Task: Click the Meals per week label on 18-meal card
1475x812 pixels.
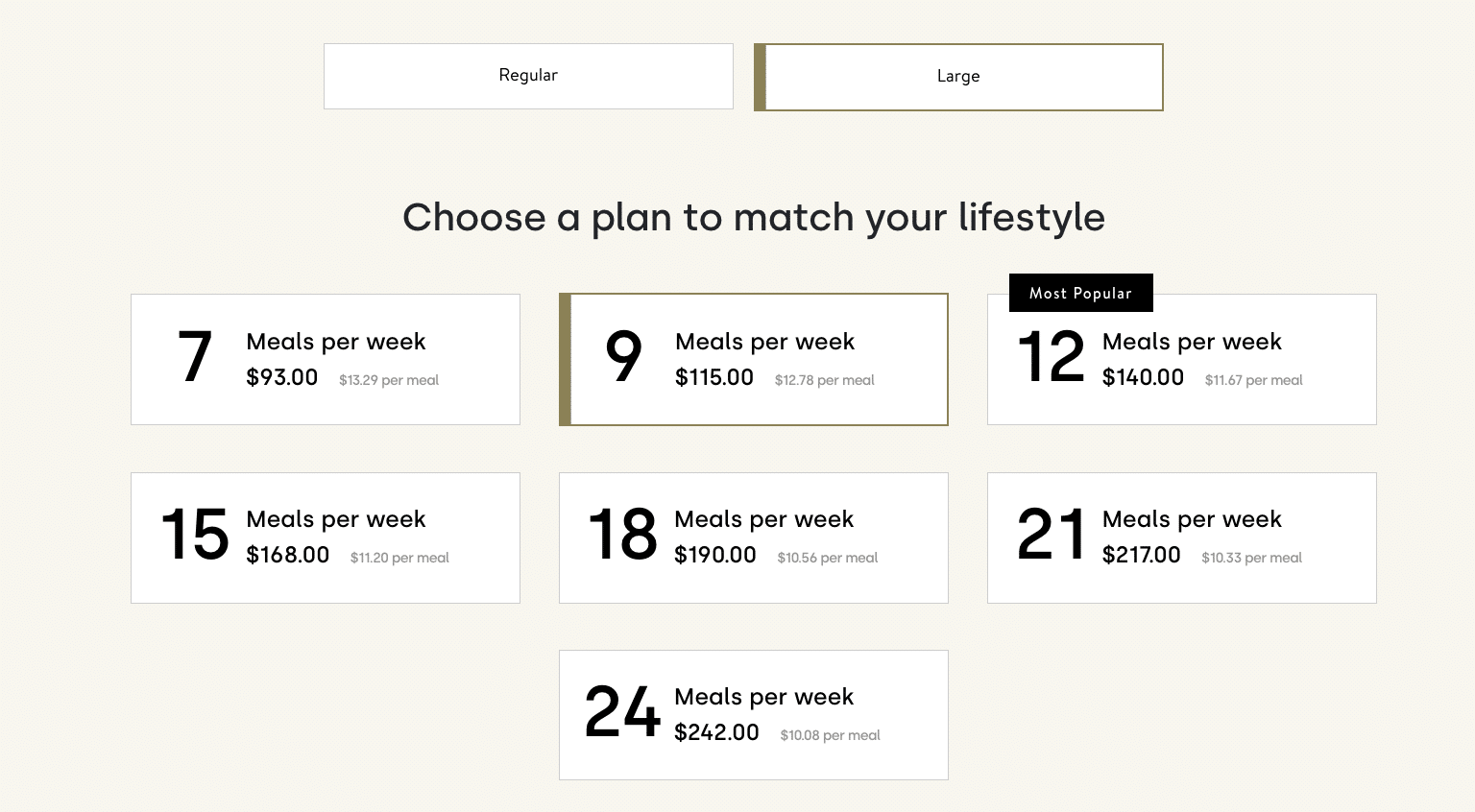Action: [763, 518]
